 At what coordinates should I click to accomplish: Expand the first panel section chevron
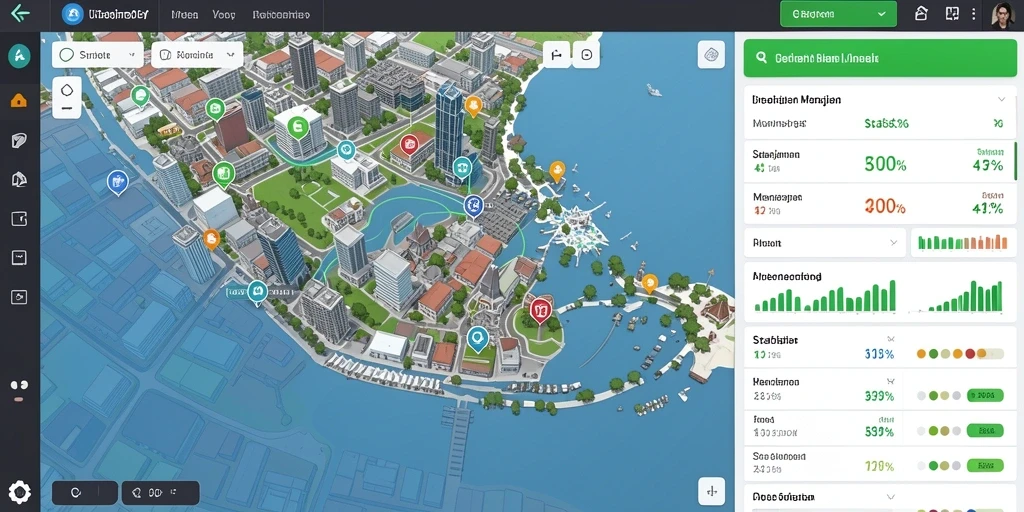tap(1002, 99)
